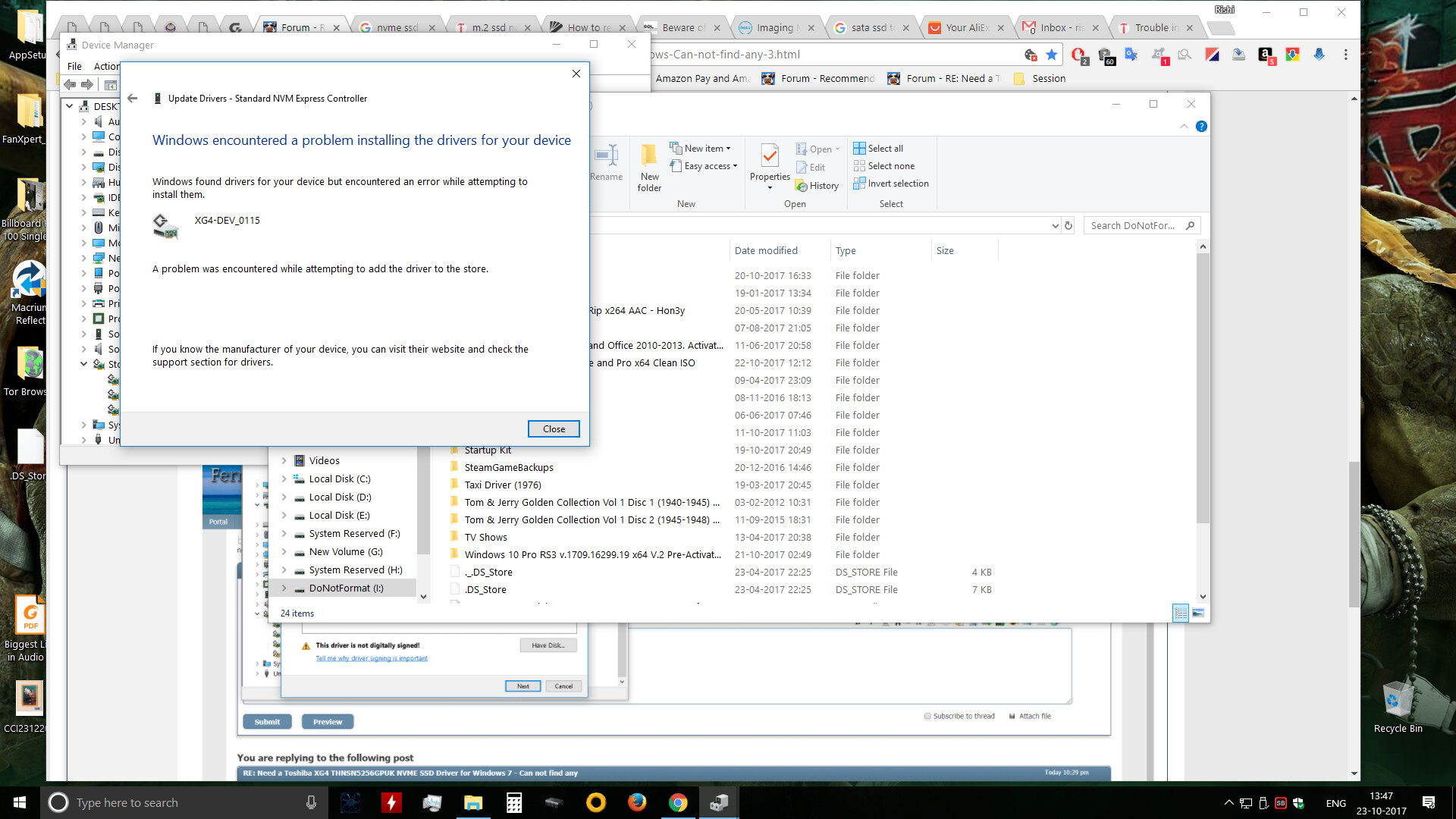Select the Taxi Driver (1976) folder
Viewport: 1456px width, 819px height.
click(x=502, y=485)
